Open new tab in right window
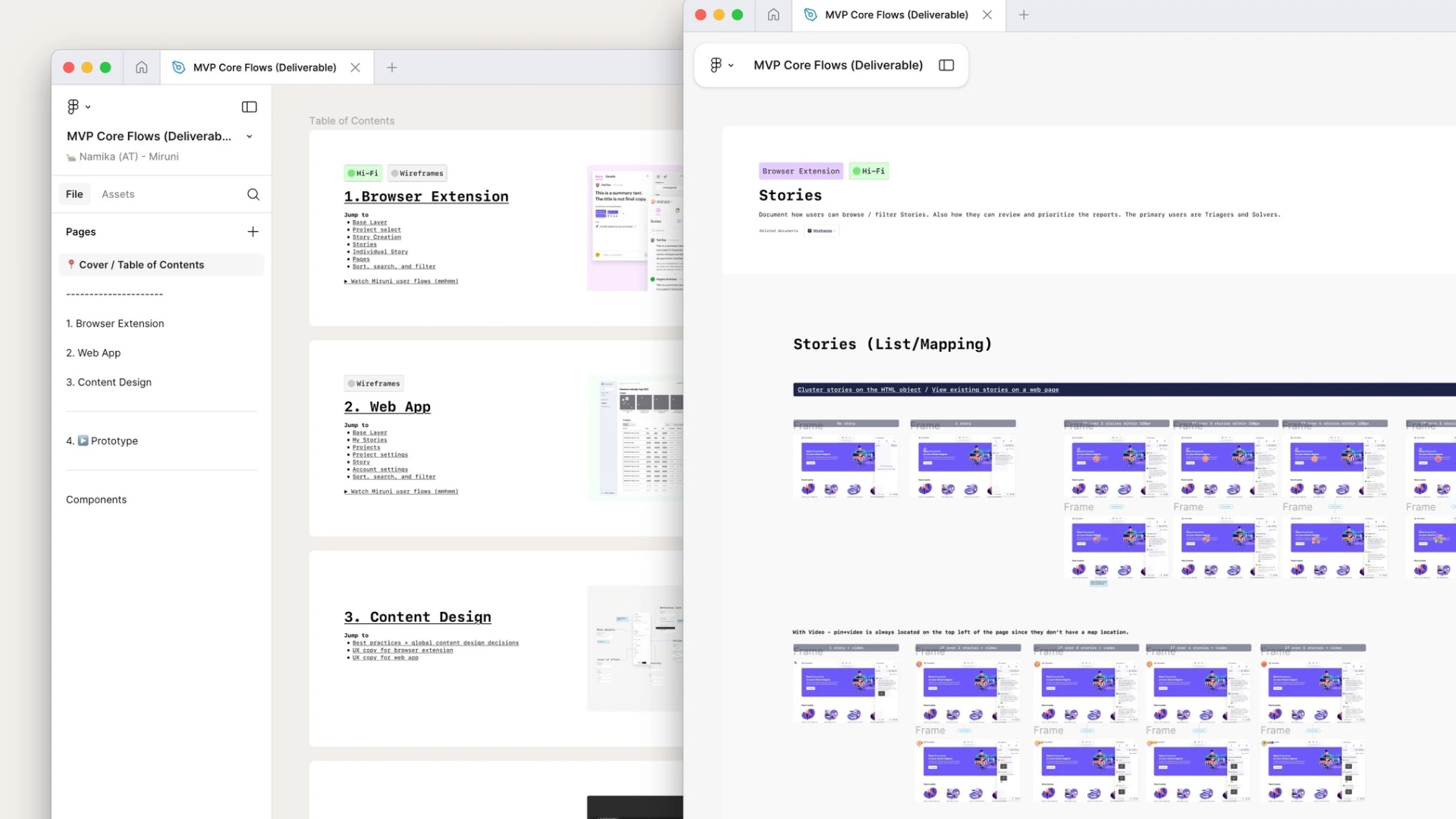1456x819 pixels. (1023, 14)
